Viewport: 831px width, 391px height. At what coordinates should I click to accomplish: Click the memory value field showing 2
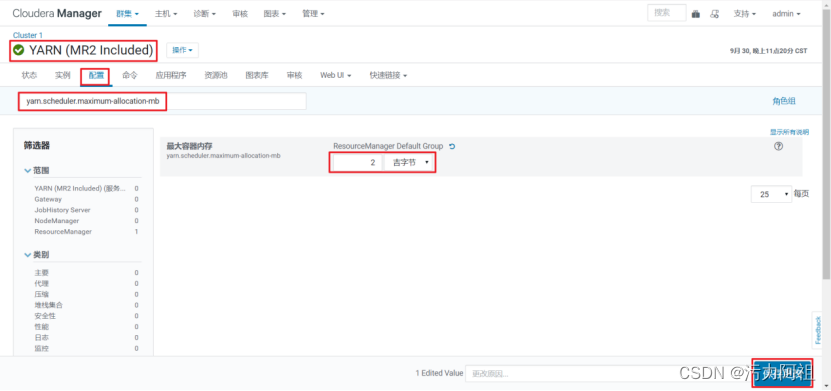pyautogui.click(x=357, y=163)
